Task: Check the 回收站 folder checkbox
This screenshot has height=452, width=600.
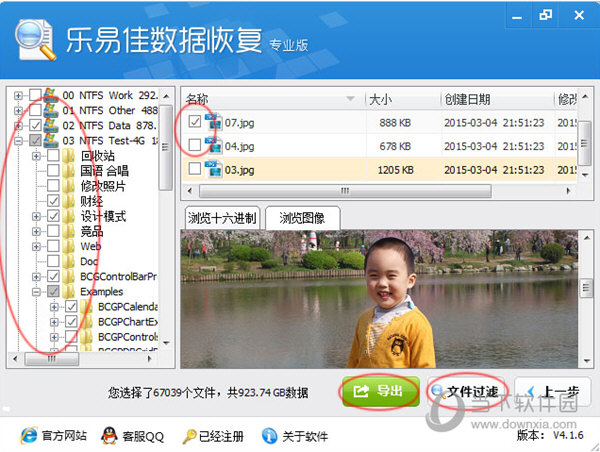Action: (53, 156)
